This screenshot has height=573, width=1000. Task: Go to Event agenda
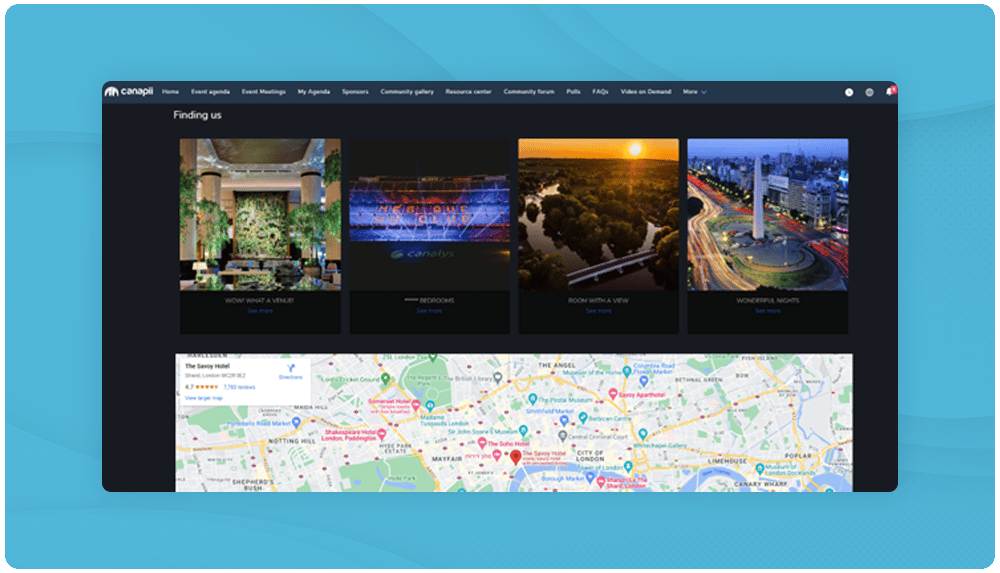[210, 92]
